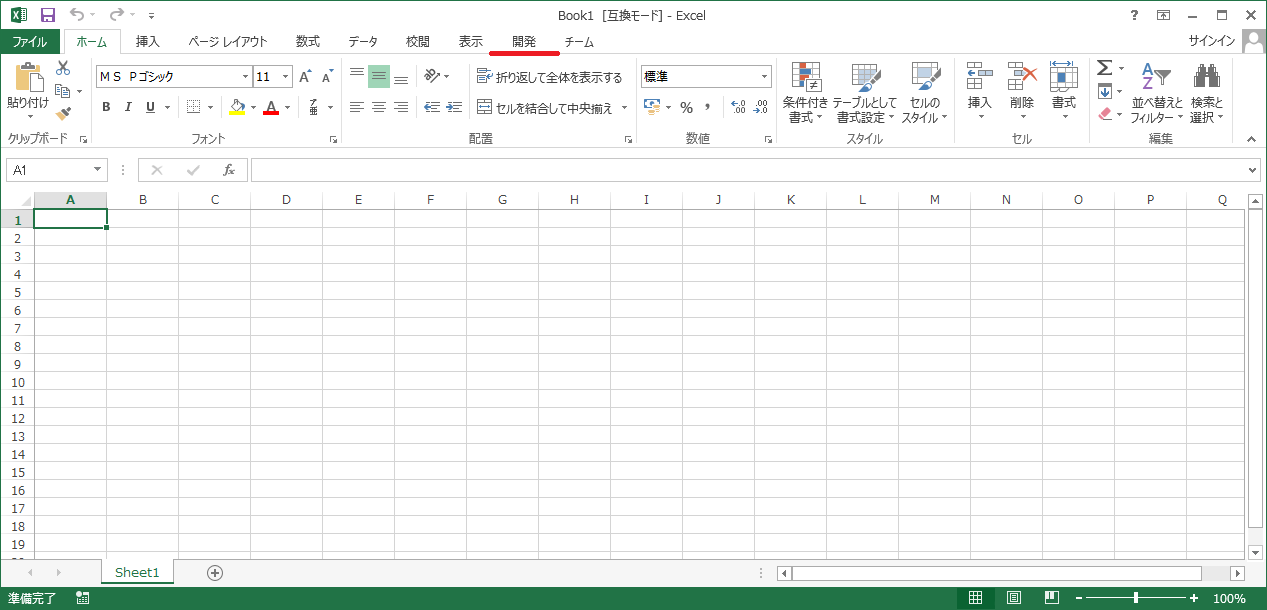Click the Insert Function fx icon
Image resolution: width=1267 pixels, height=610 pixels.
point(228,170)
